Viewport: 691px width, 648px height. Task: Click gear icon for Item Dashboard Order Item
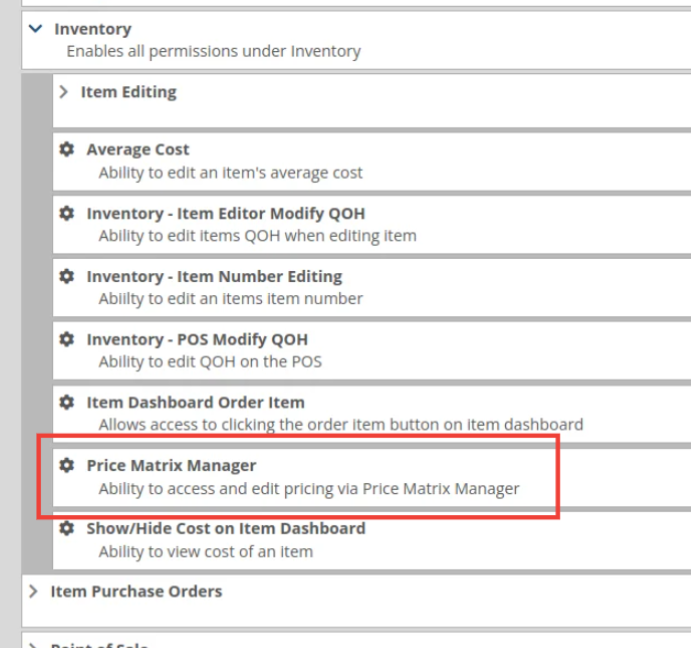pos(67,402)
